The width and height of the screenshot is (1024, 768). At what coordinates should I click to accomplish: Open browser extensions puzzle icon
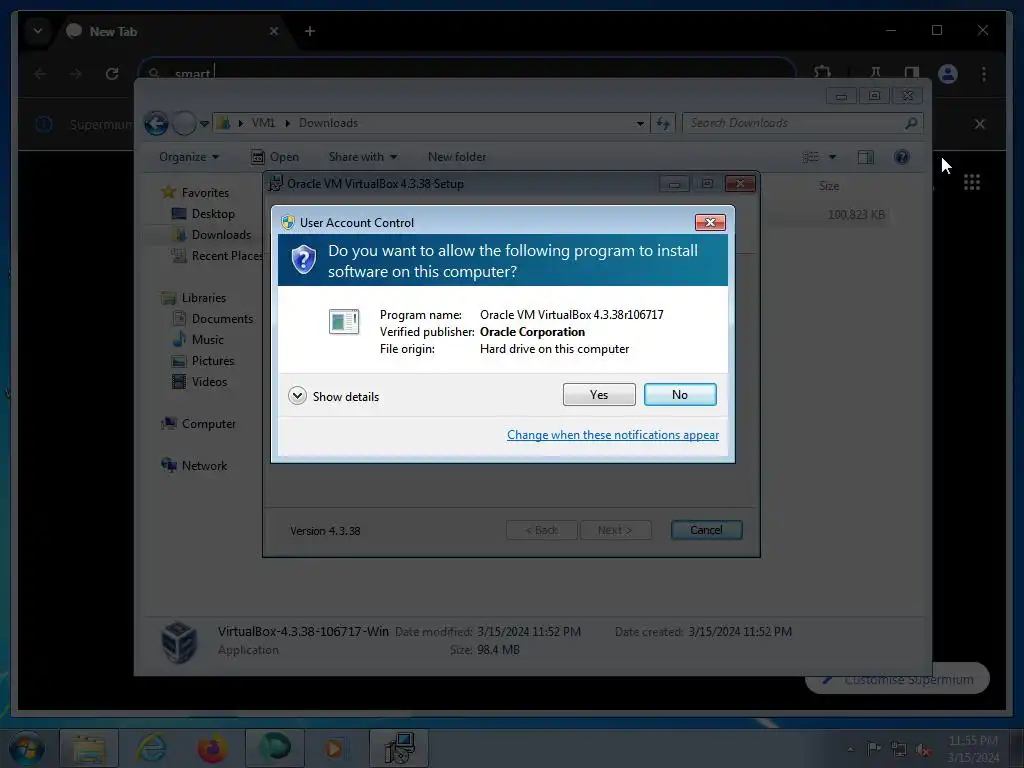822,73
